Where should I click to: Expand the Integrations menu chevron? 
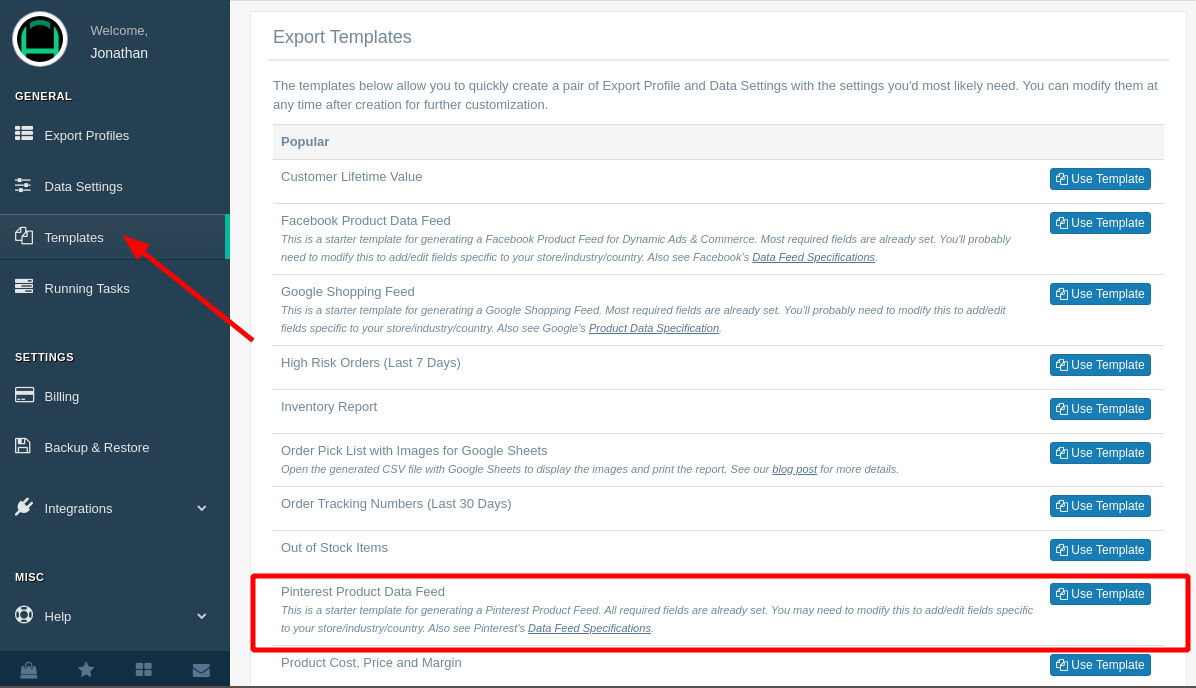[201, 508]
